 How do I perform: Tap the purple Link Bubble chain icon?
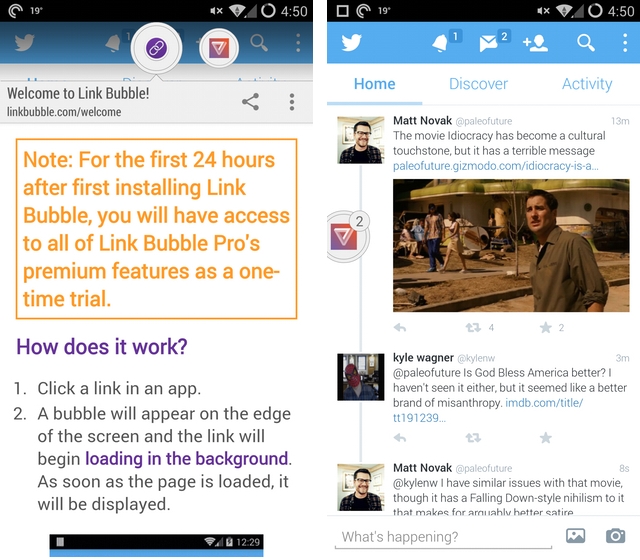156,47
